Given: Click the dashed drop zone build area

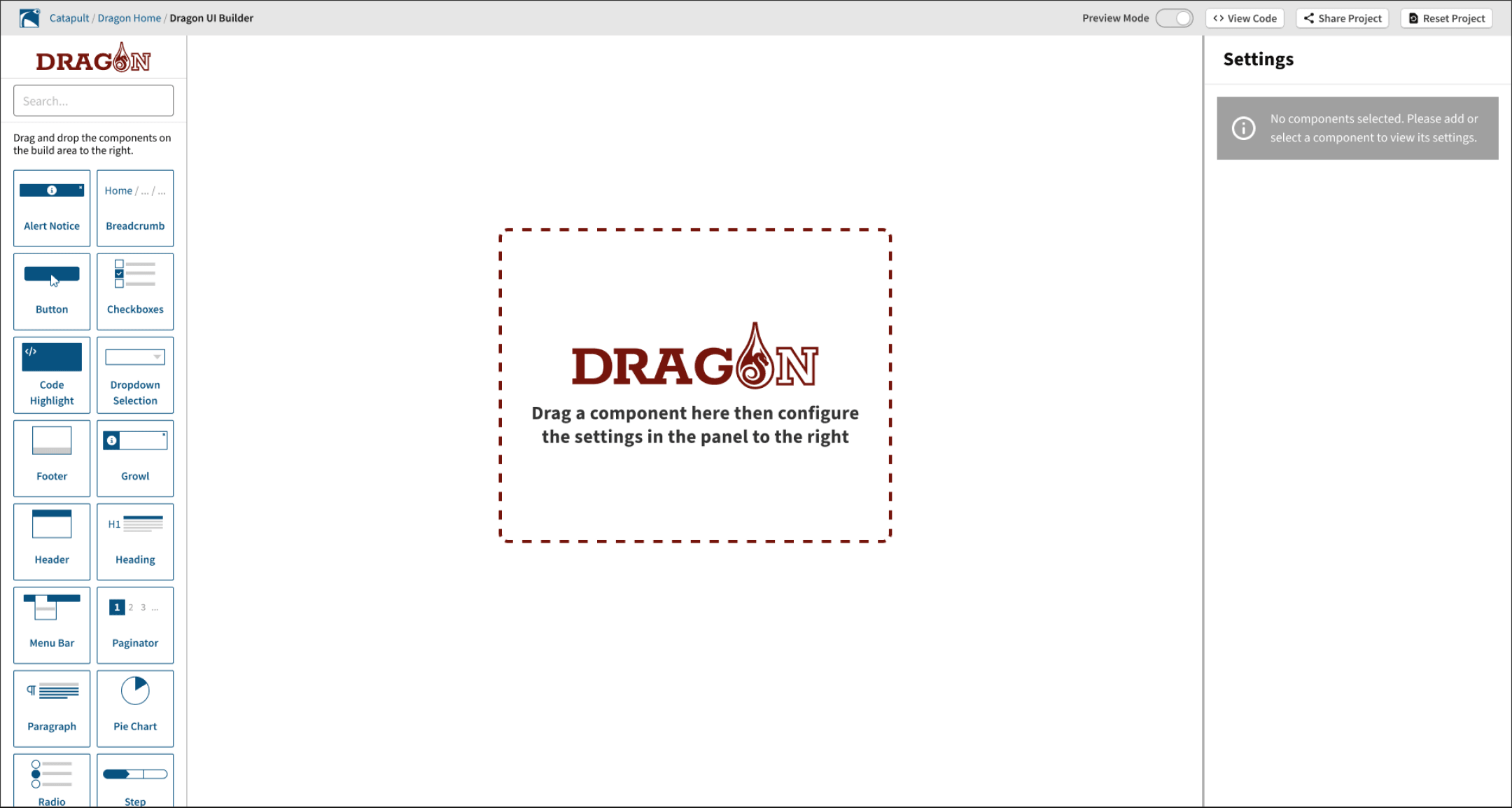Looking at the screenshot, I should pos(695,385).
